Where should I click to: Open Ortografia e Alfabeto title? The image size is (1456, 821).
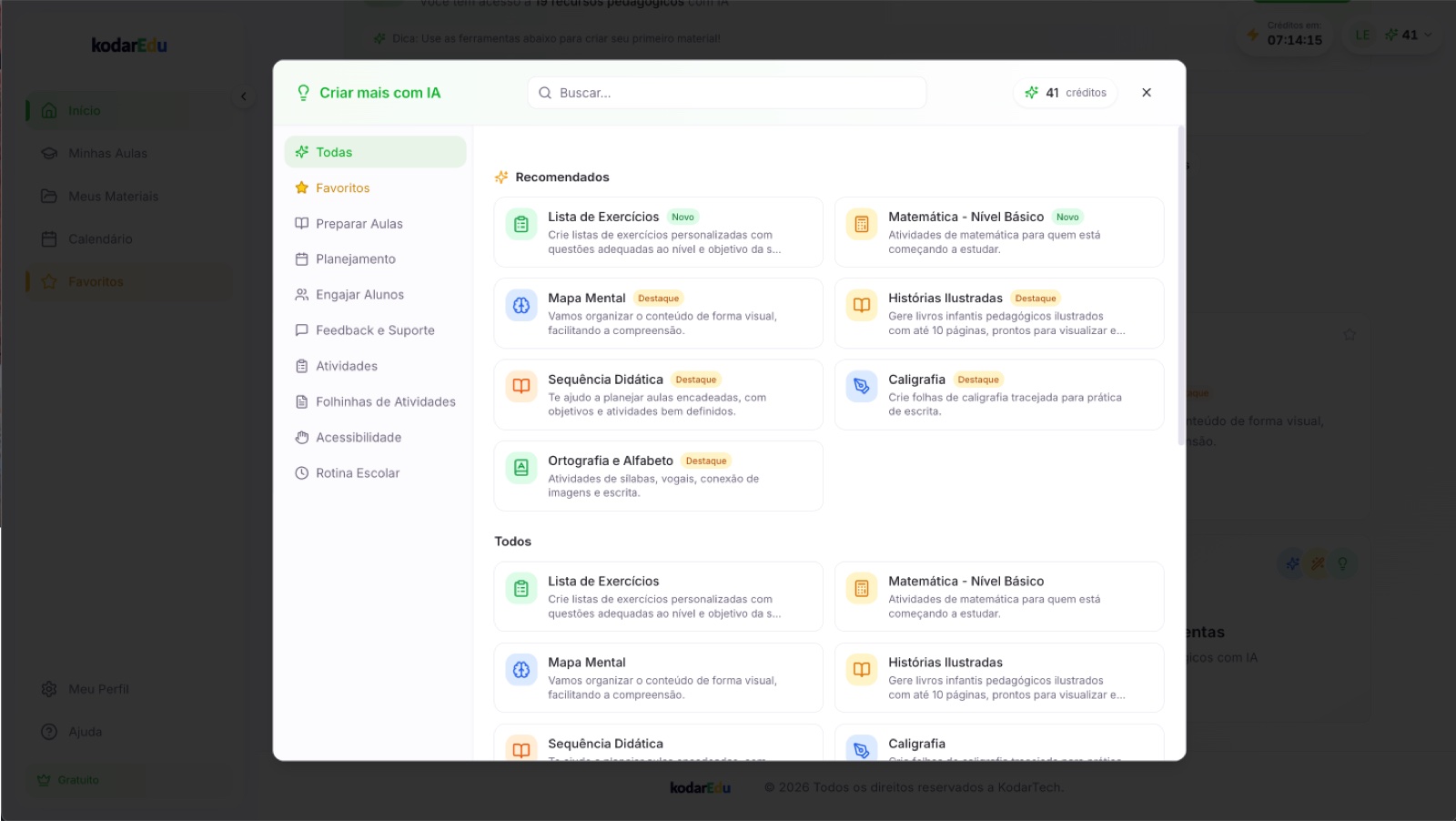tap(611, 461)
